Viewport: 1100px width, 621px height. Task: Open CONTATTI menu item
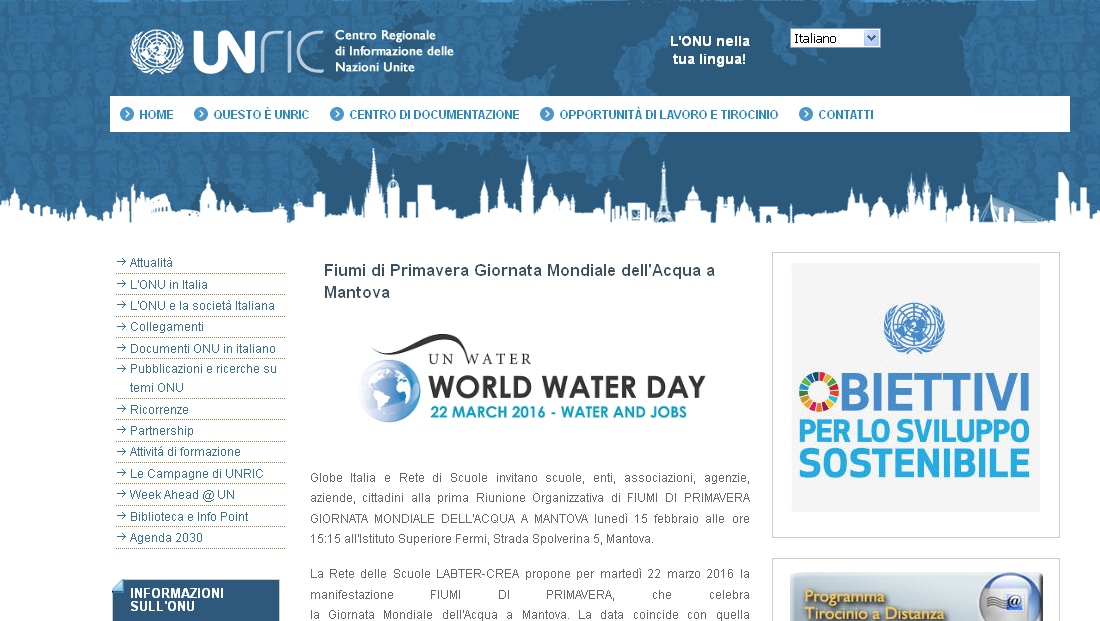(846, 114)
